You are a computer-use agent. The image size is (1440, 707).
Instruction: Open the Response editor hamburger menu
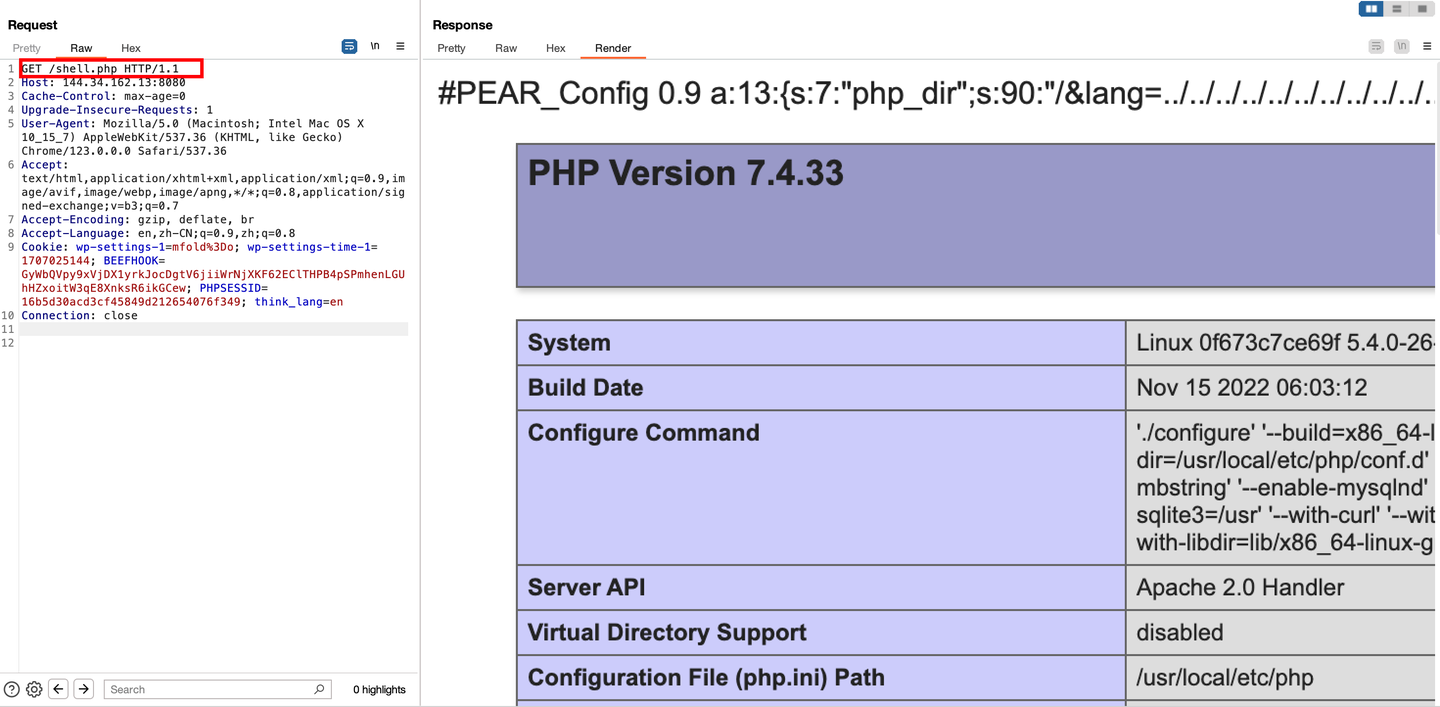tap(1426, 46)
